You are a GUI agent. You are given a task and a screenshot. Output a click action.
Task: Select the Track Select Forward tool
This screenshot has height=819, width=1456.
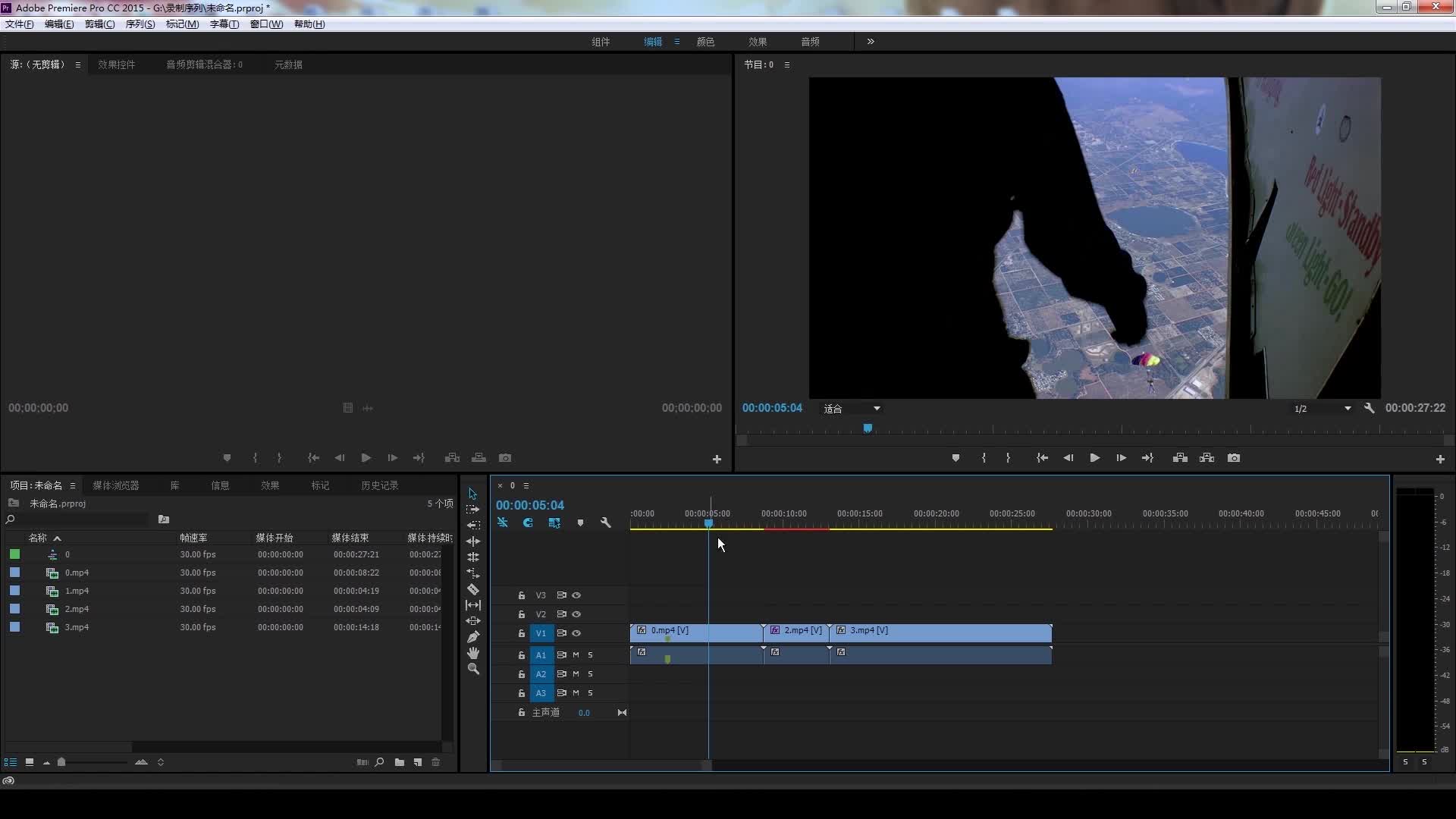[472, 510]
